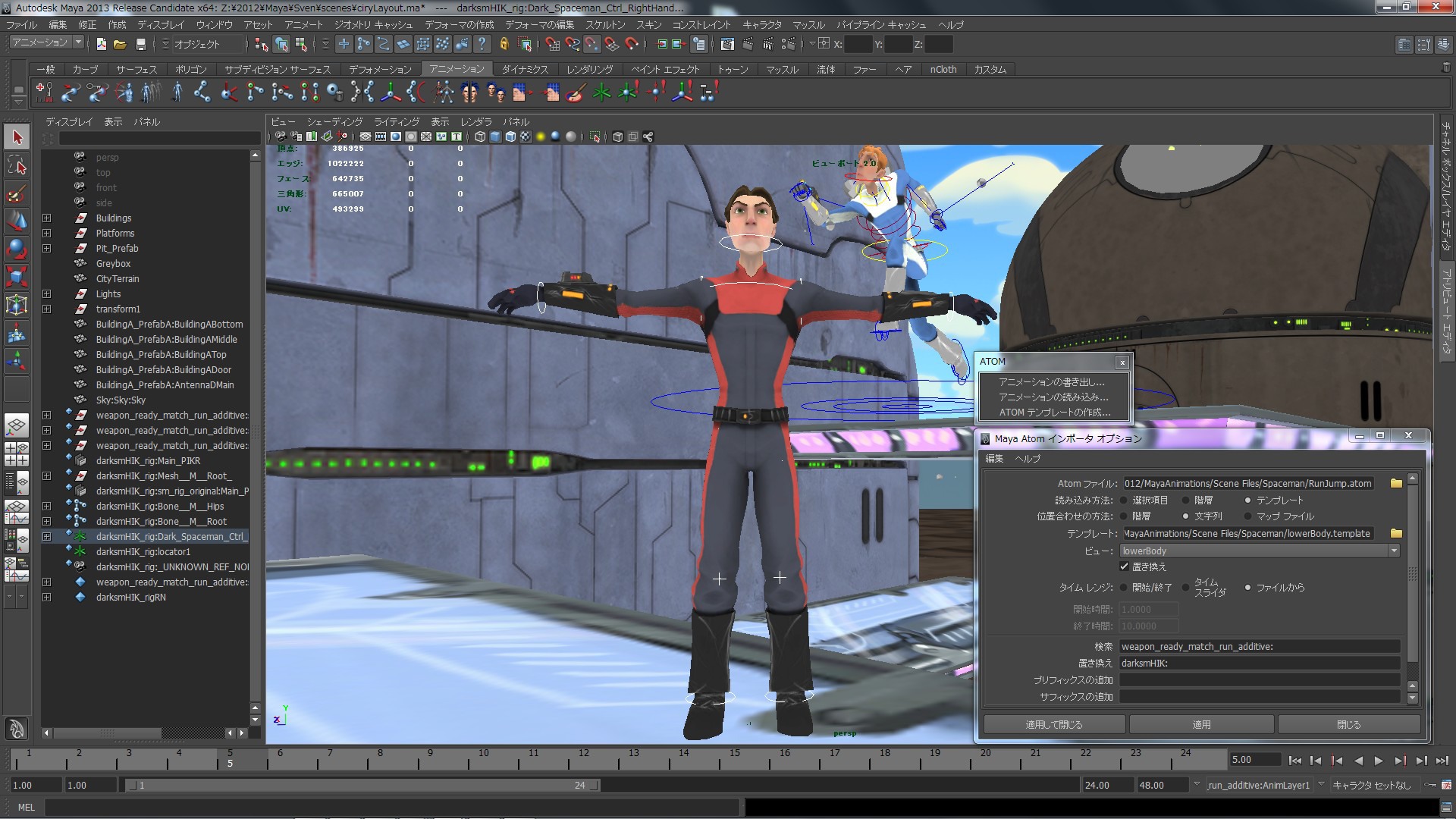
Task: Click frame 12 on the time slider
Action: click(583, 759)
